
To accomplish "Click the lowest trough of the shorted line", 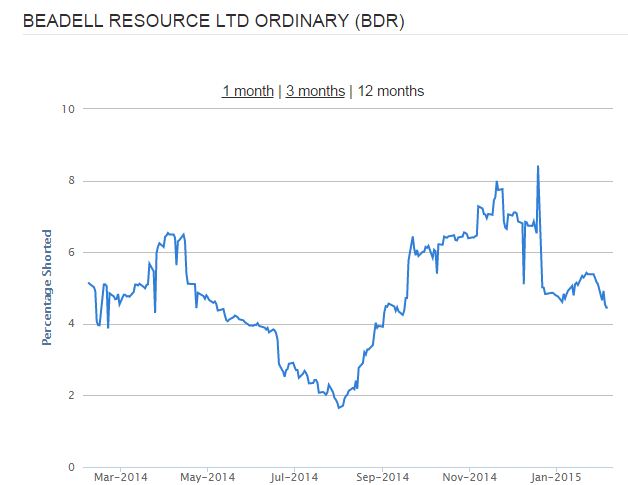I will click(339, 408).
